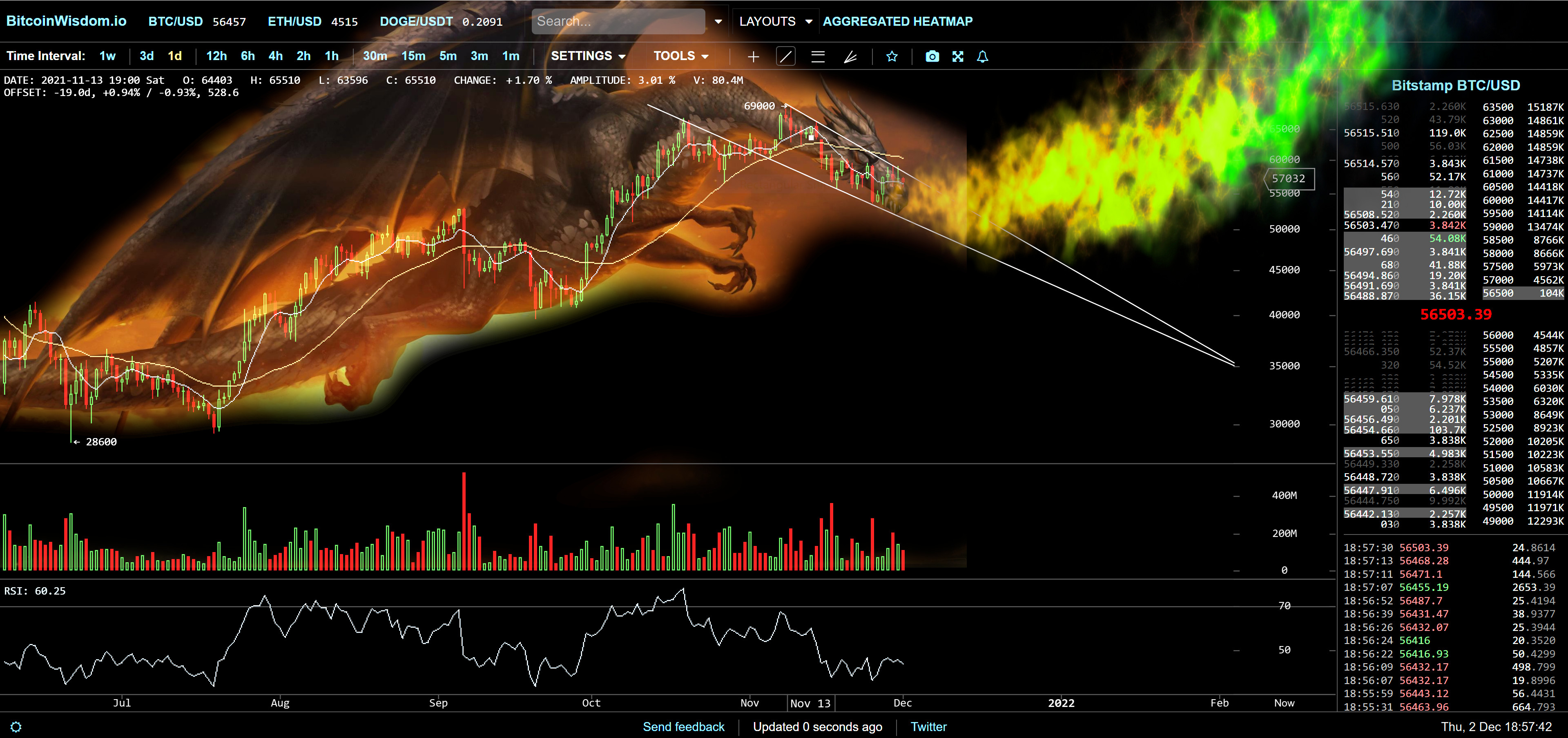
Task: Click the BitcoinWisdom.io logo link
Action: 66,21
